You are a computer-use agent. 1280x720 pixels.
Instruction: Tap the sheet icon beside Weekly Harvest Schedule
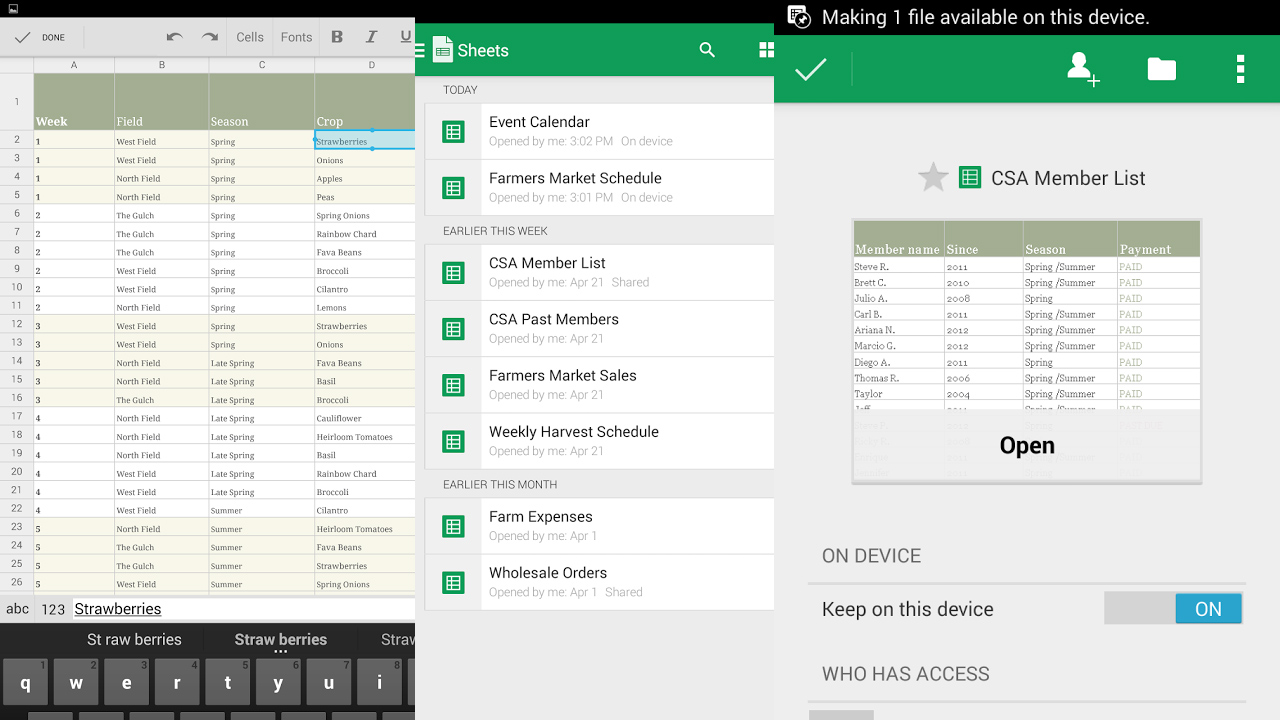tap(454, 441)
